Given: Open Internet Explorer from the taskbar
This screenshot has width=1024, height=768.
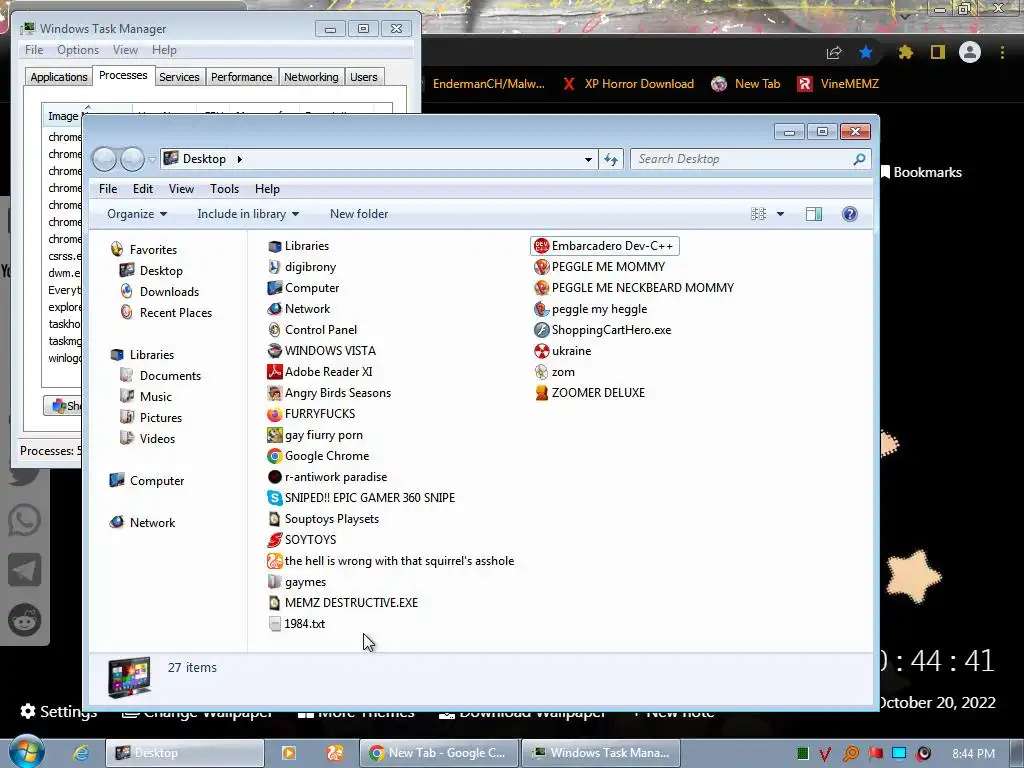Looking at the screenshot, I should point(80,753).
